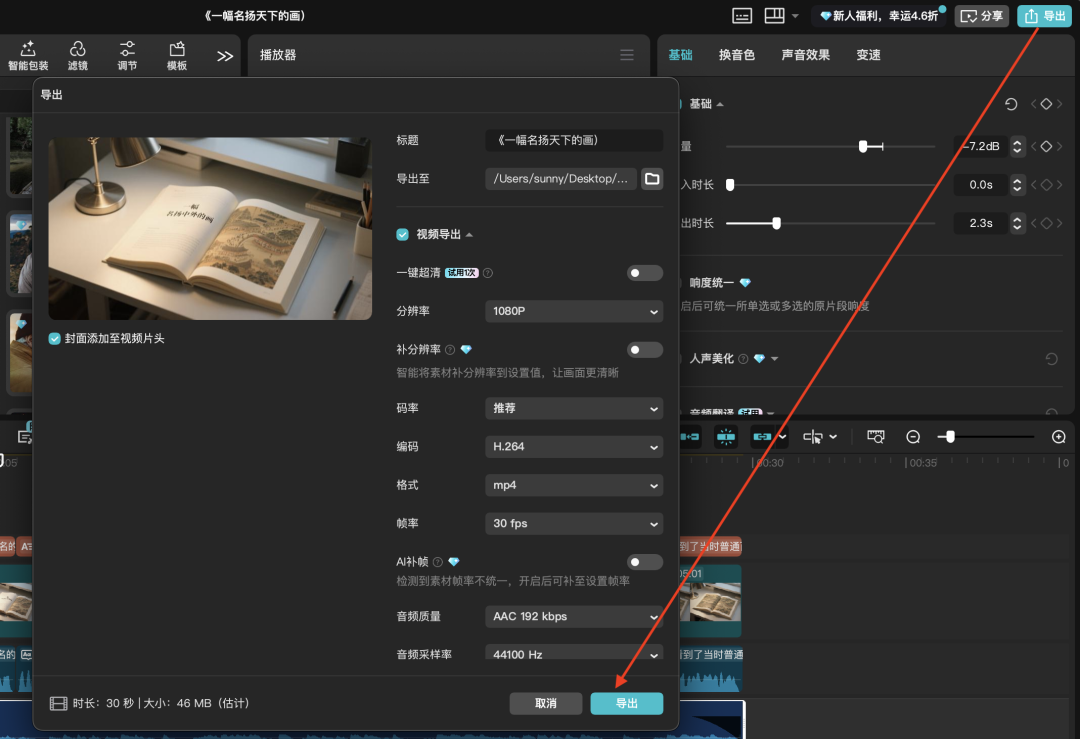
Task: Open the 分辨率 1080P dropdown
Action: click(x=573, y=312)
